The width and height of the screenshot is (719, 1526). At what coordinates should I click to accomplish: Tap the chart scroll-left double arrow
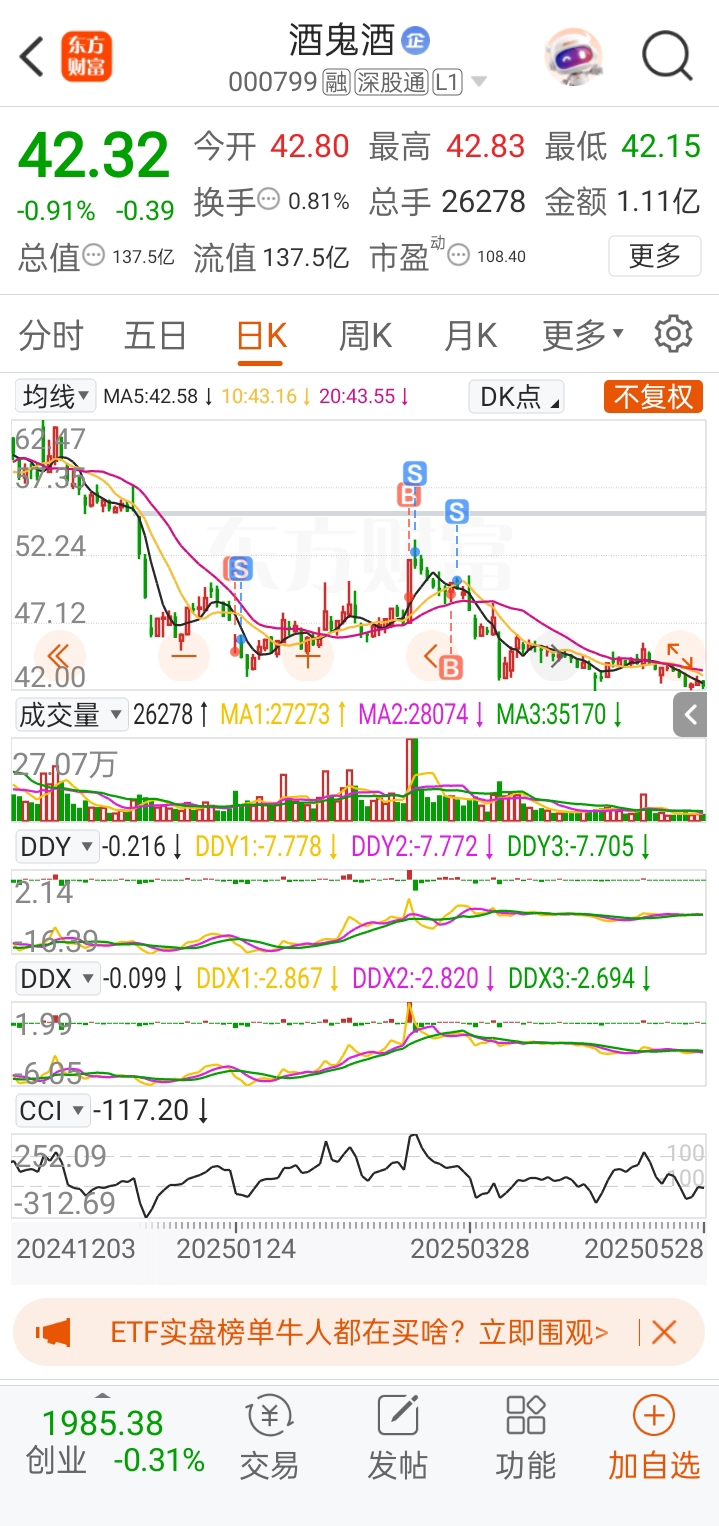point(58,656)
